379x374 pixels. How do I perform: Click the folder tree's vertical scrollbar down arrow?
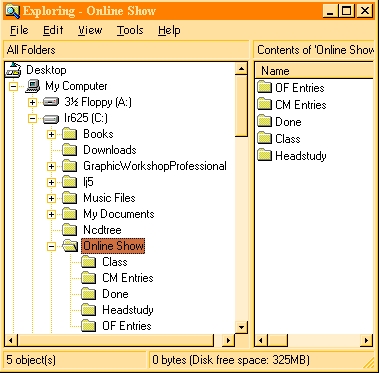[x=241, y=327]
